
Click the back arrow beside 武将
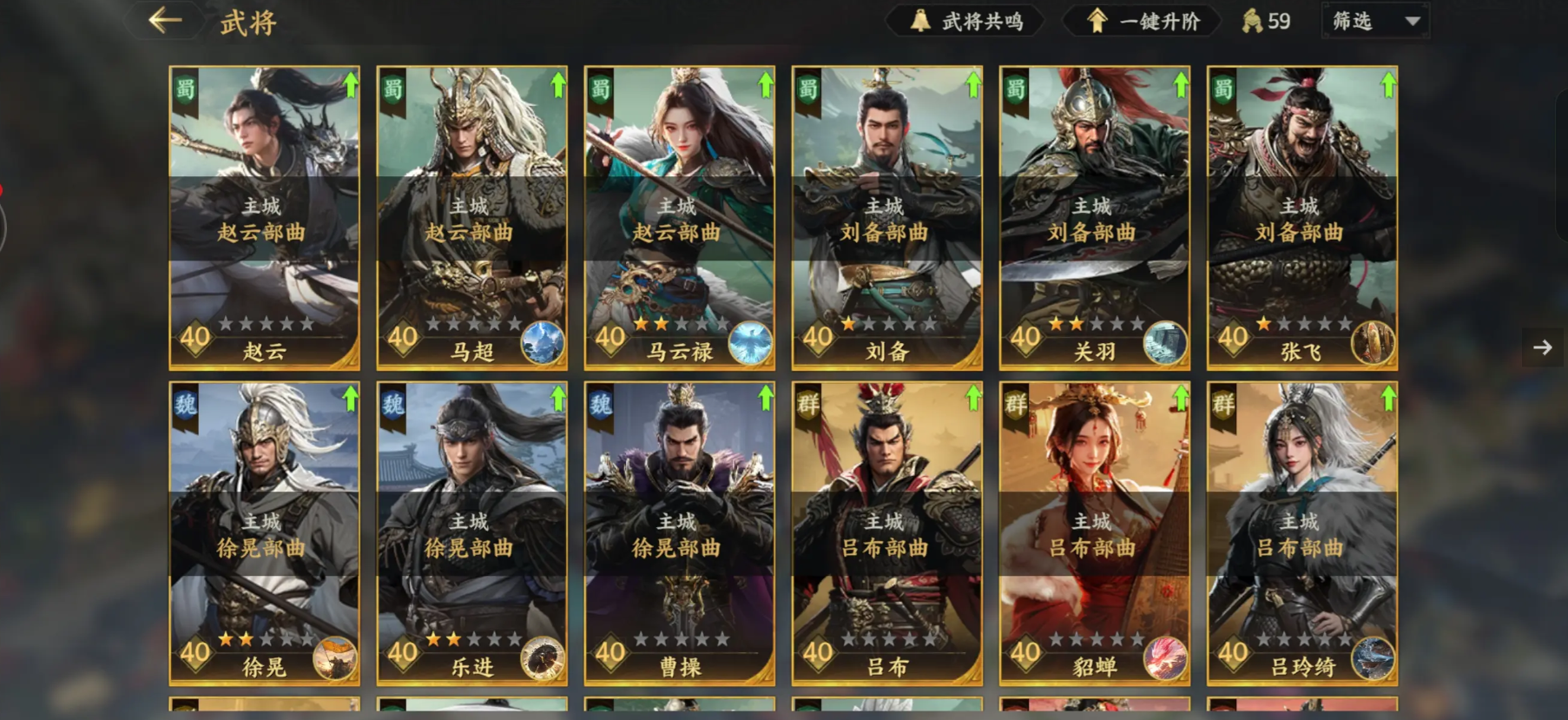point(165,20)
